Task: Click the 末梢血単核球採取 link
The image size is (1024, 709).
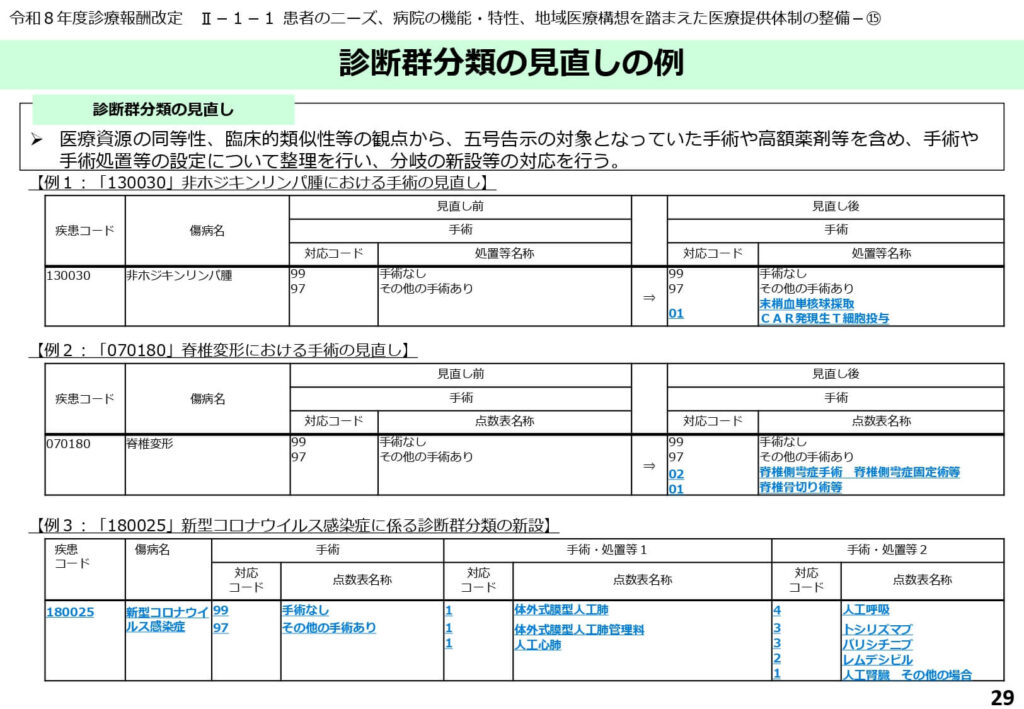Action: [806, 303]
